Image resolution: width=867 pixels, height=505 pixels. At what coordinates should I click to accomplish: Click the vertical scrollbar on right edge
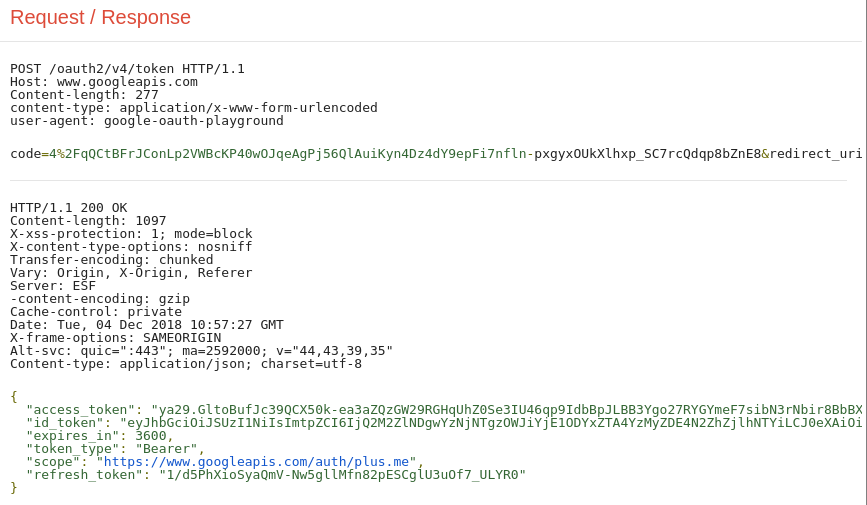tap(864, 252)
